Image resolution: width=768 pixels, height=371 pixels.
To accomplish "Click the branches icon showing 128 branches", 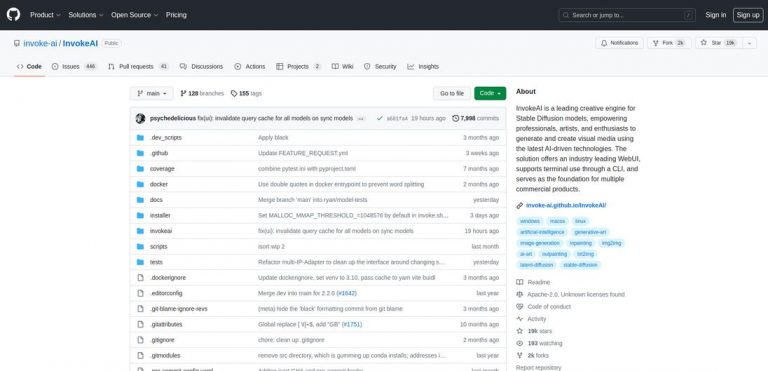I will (x=183, y=93).
